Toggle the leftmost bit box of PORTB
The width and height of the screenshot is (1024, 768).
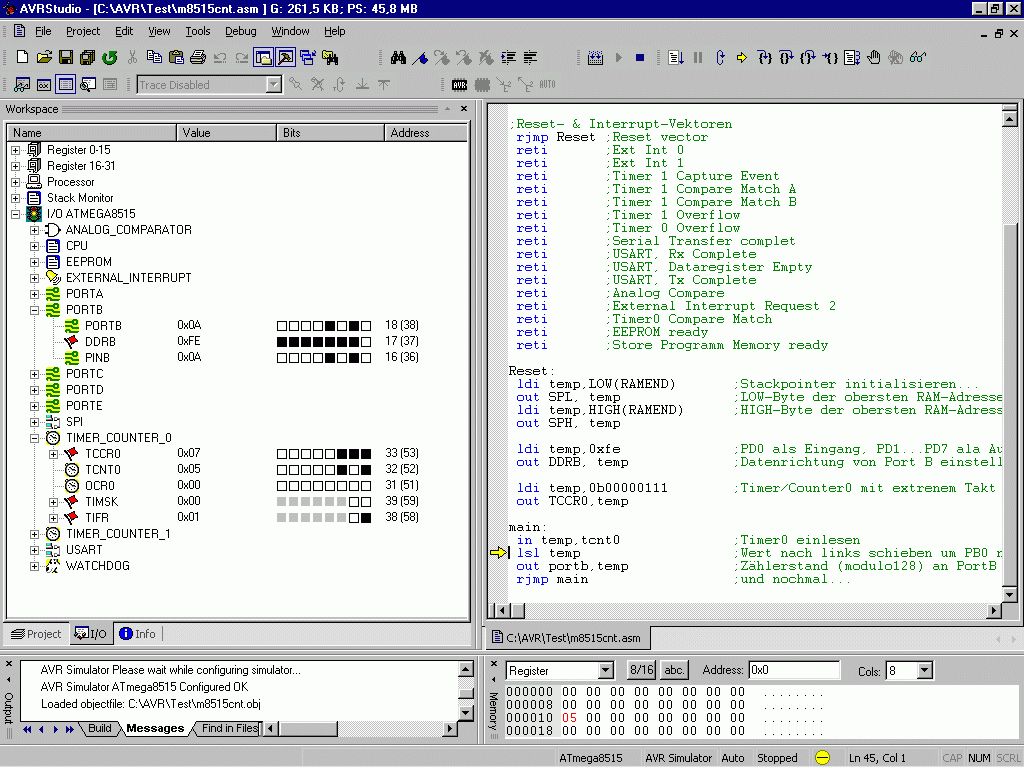point(282,326)
